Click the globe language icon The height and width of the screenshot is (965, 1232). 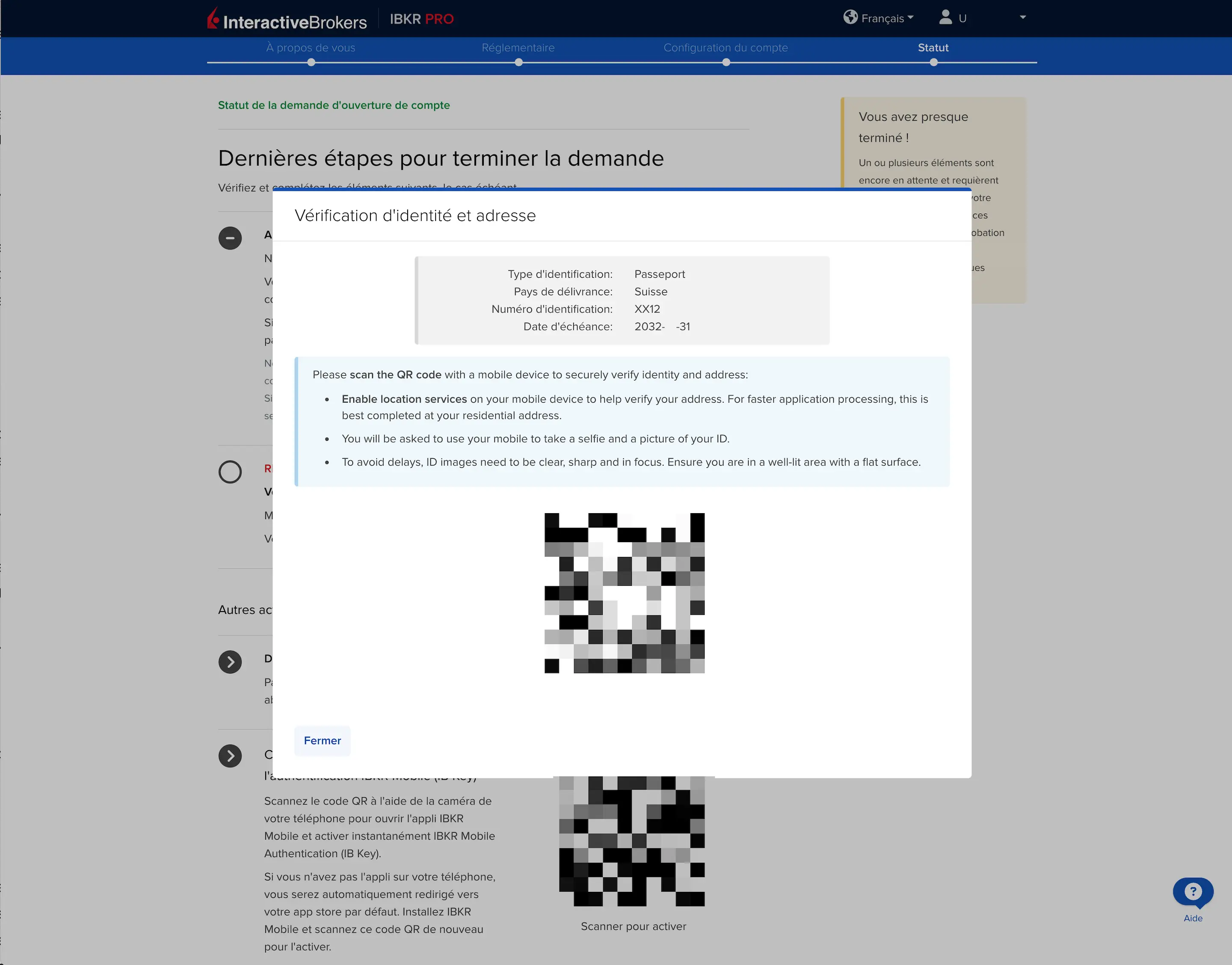click(850, 18)
